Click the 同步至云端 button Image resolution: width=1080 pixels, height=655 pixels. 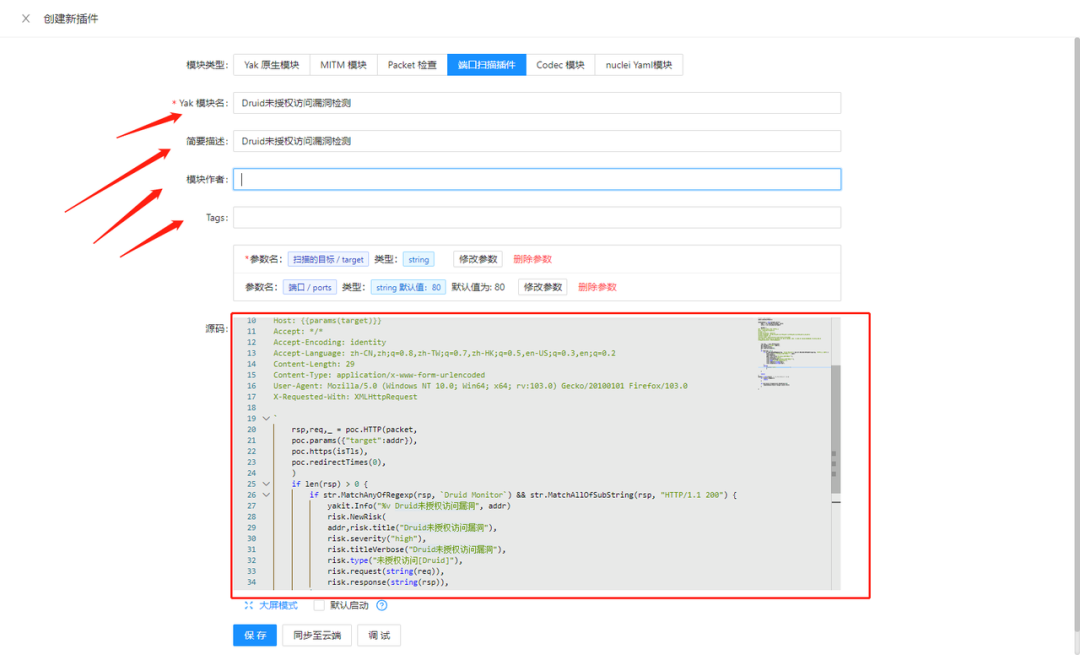coord(317,635)
